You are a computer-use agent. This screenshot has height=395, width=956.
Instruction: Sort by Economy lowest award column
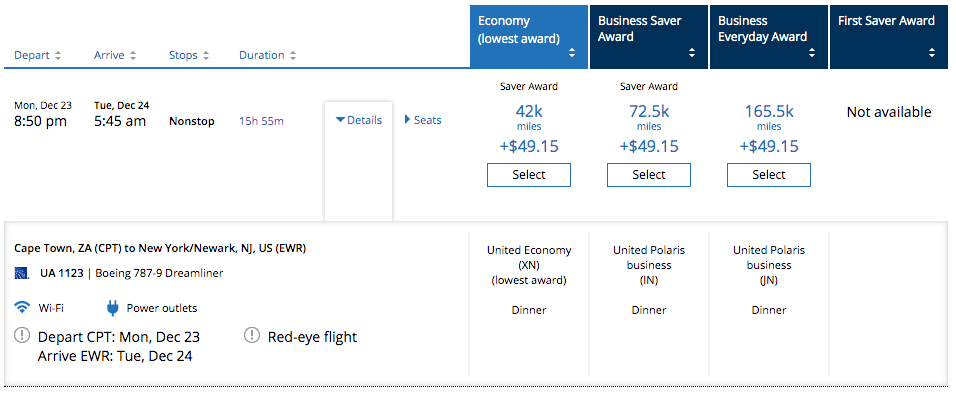[571, 53]
